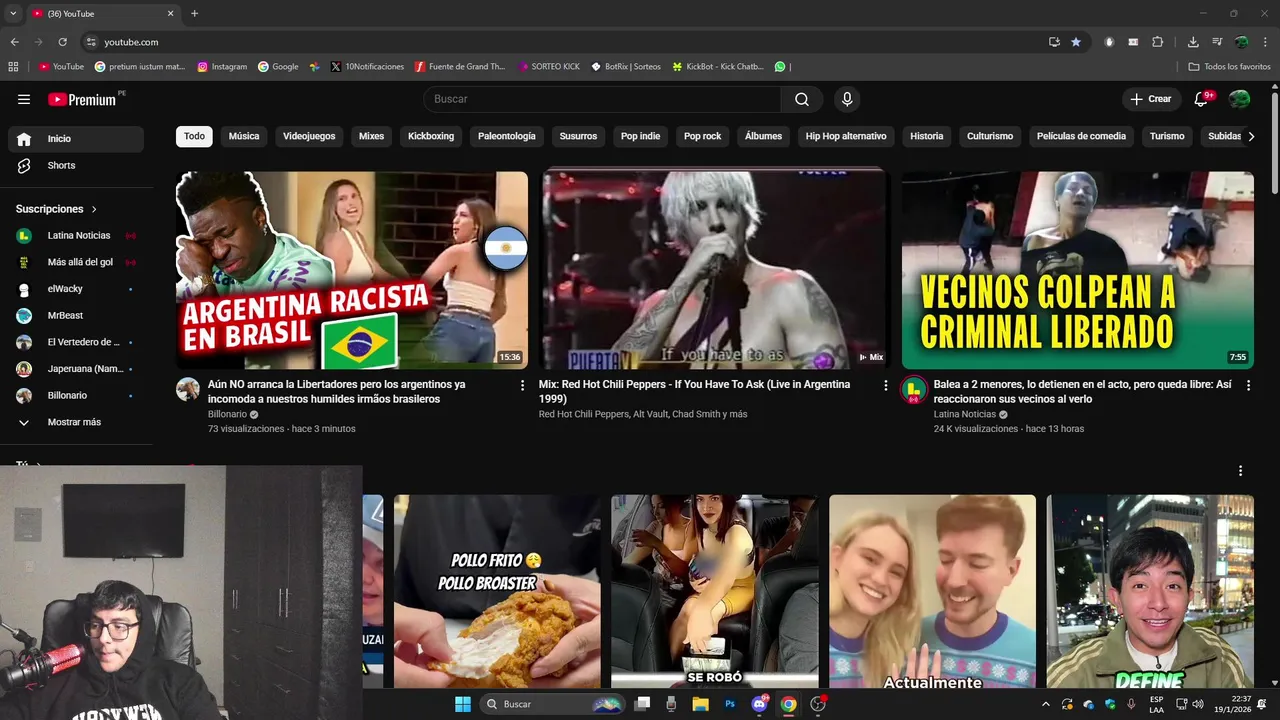Viewport: 1280px width, 720px height.
Task: Open the notifications bell
Action: pos(1202,99)
